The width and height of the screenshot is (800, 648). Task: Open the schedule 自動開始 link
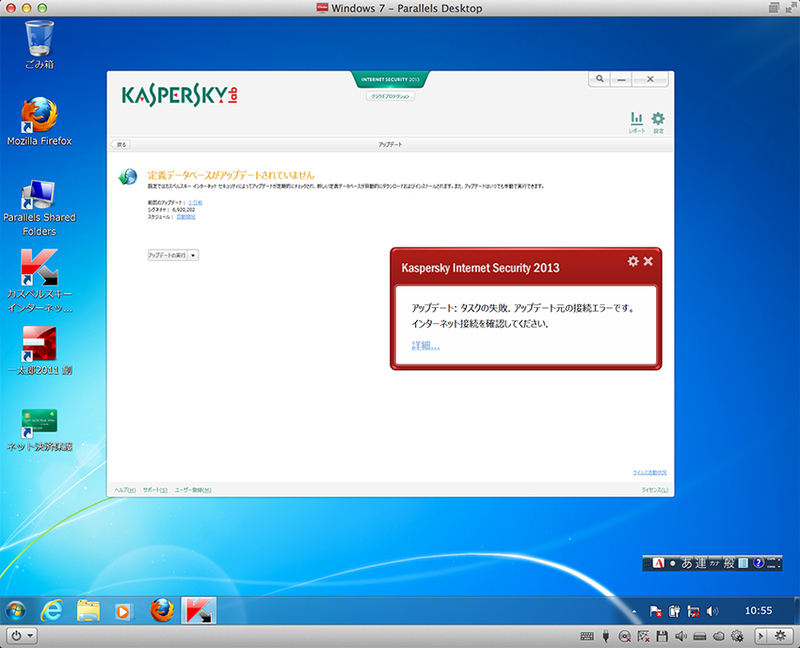tap(186, 217)
